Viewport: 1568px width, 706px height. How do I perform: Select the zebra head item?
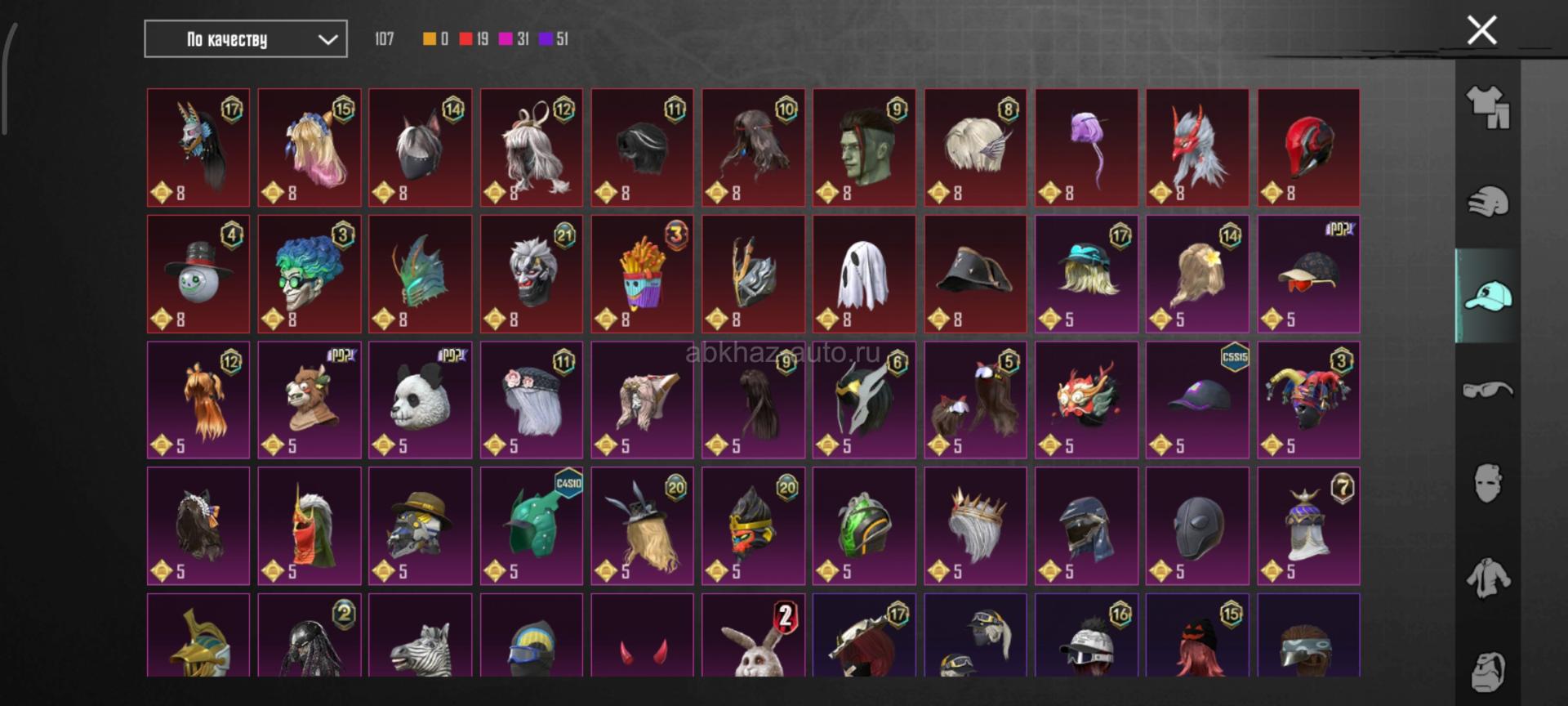(420, 635)
